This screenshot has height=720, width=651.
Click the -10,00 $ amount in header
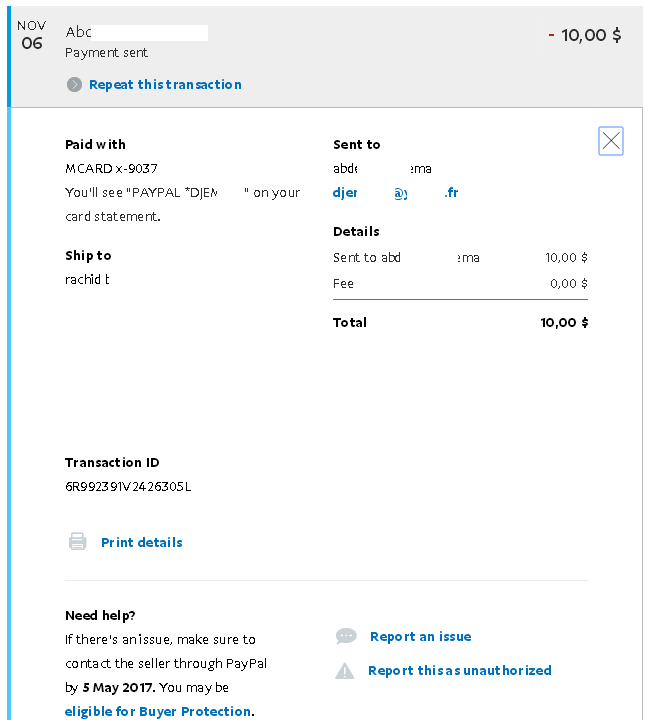tap(585, 35)
